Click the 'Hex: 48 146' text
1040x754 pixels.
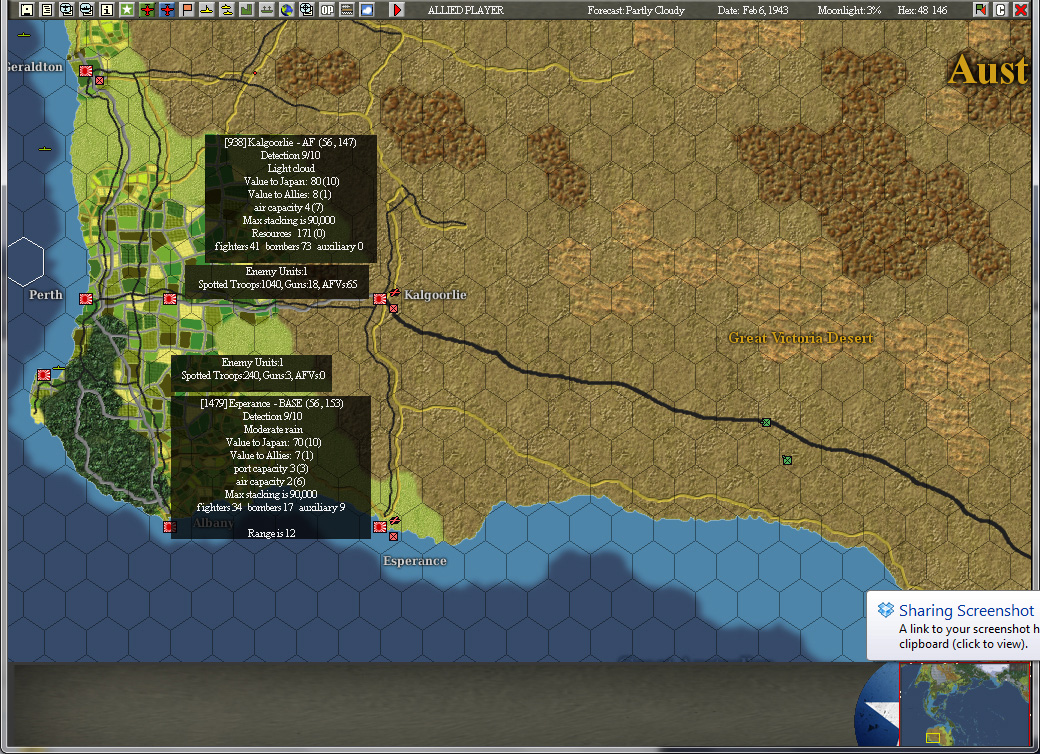coord(922,10)
